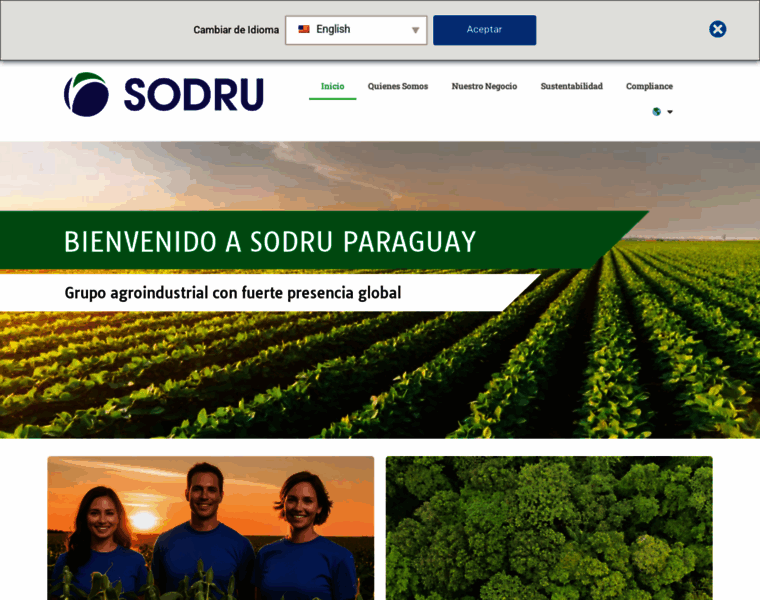760x600 pixels.
Task: Open the Nuestro Negocio menu
Action: click(x=484, y=86)
